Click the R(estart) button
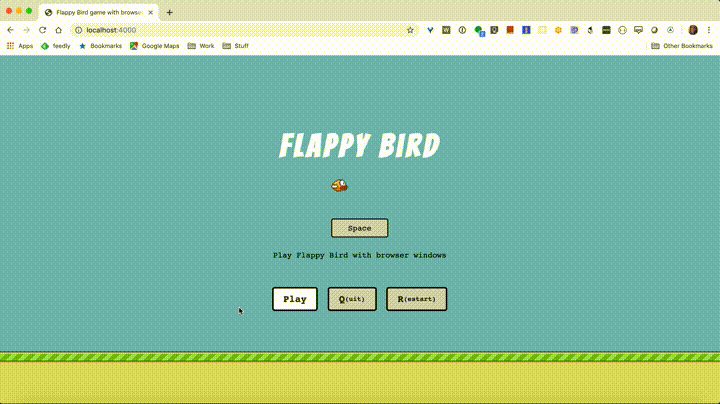The height and width of the screenshot is (404, 720). (416, 299)
